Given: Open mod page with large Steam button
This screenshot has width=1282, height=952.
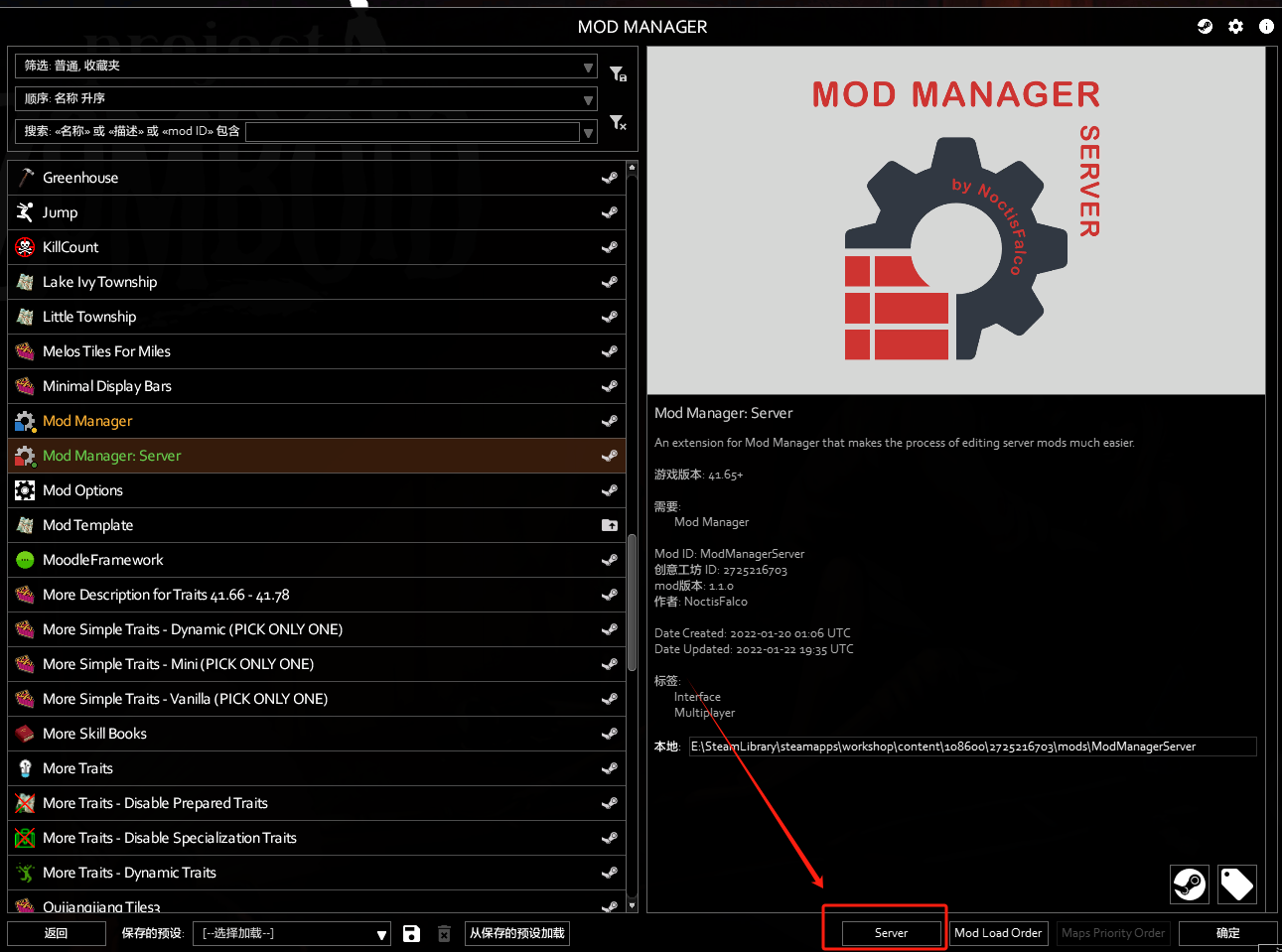Looking at the screenshot, I should pyautogui.click(x=1190, y=884).
